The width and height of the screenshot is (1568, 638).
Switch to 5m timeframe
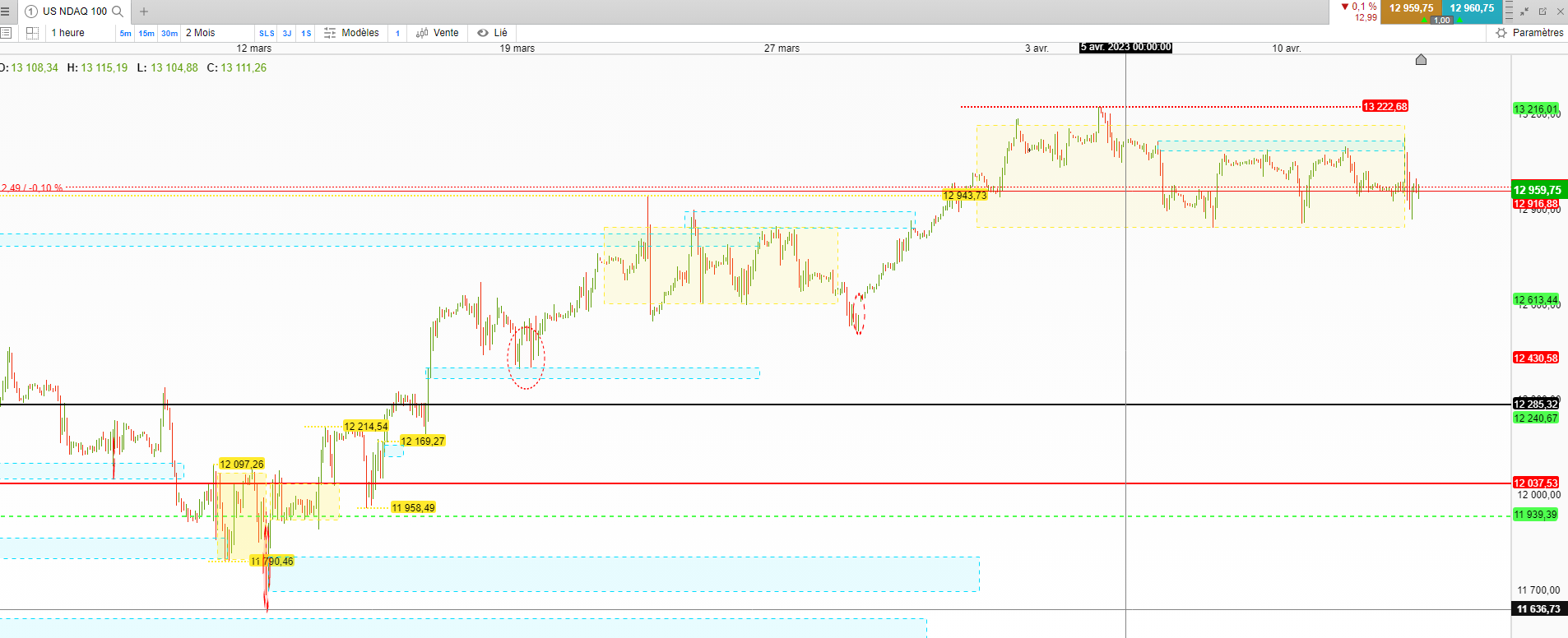click(125, 34)
